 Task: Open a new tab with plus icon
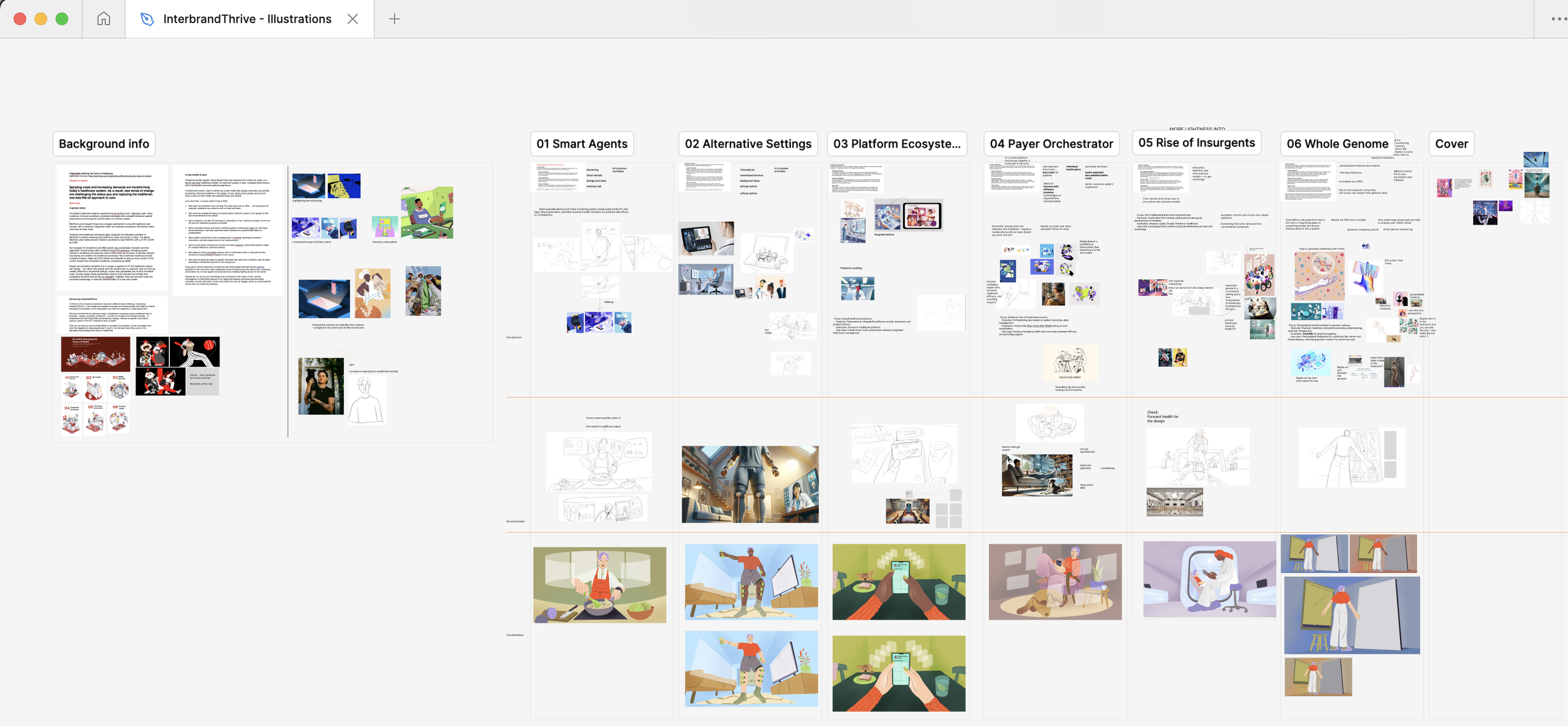point(394,19)
